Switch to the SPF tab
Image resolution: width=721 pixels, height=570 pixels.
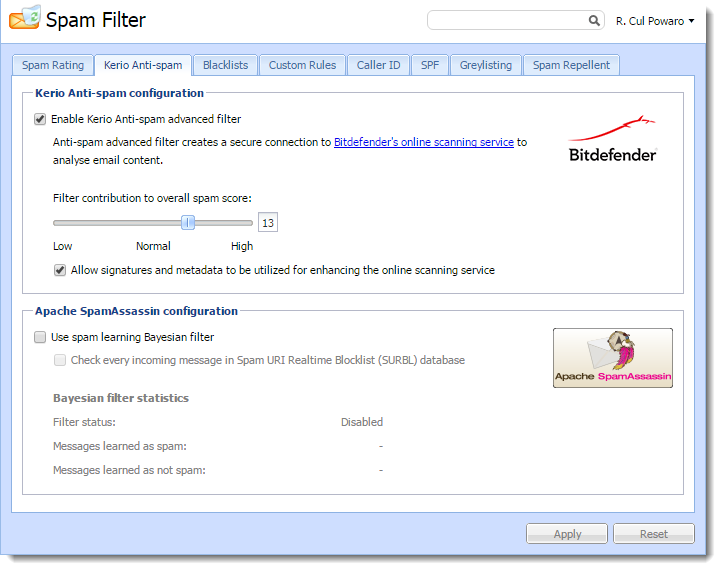tap(430, 65)
